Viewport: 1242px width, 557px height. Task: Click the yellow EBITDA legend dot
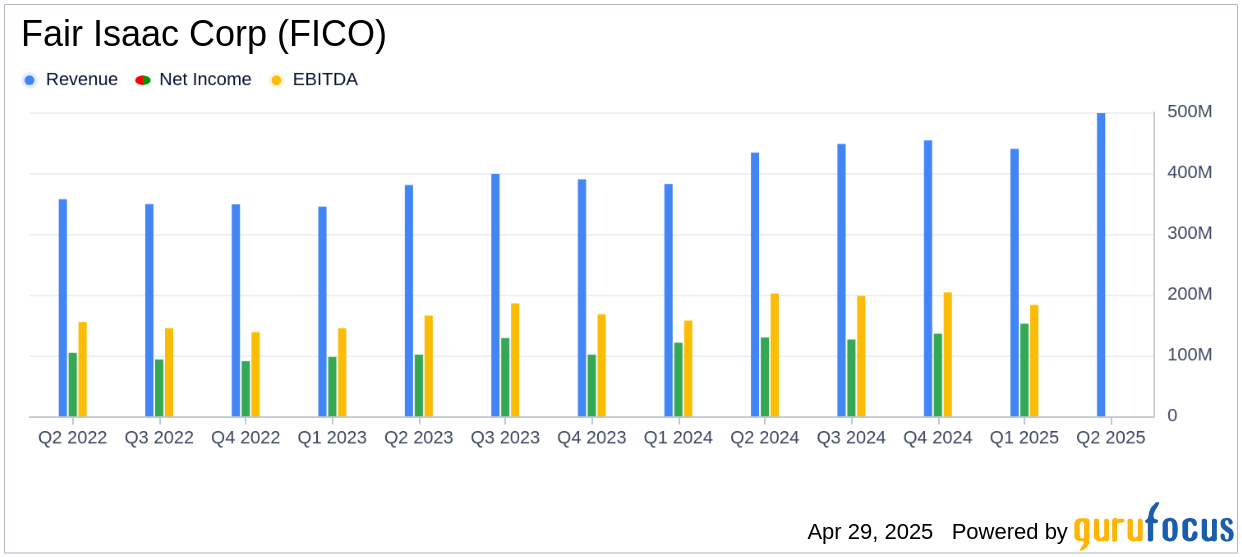[276, 80]
